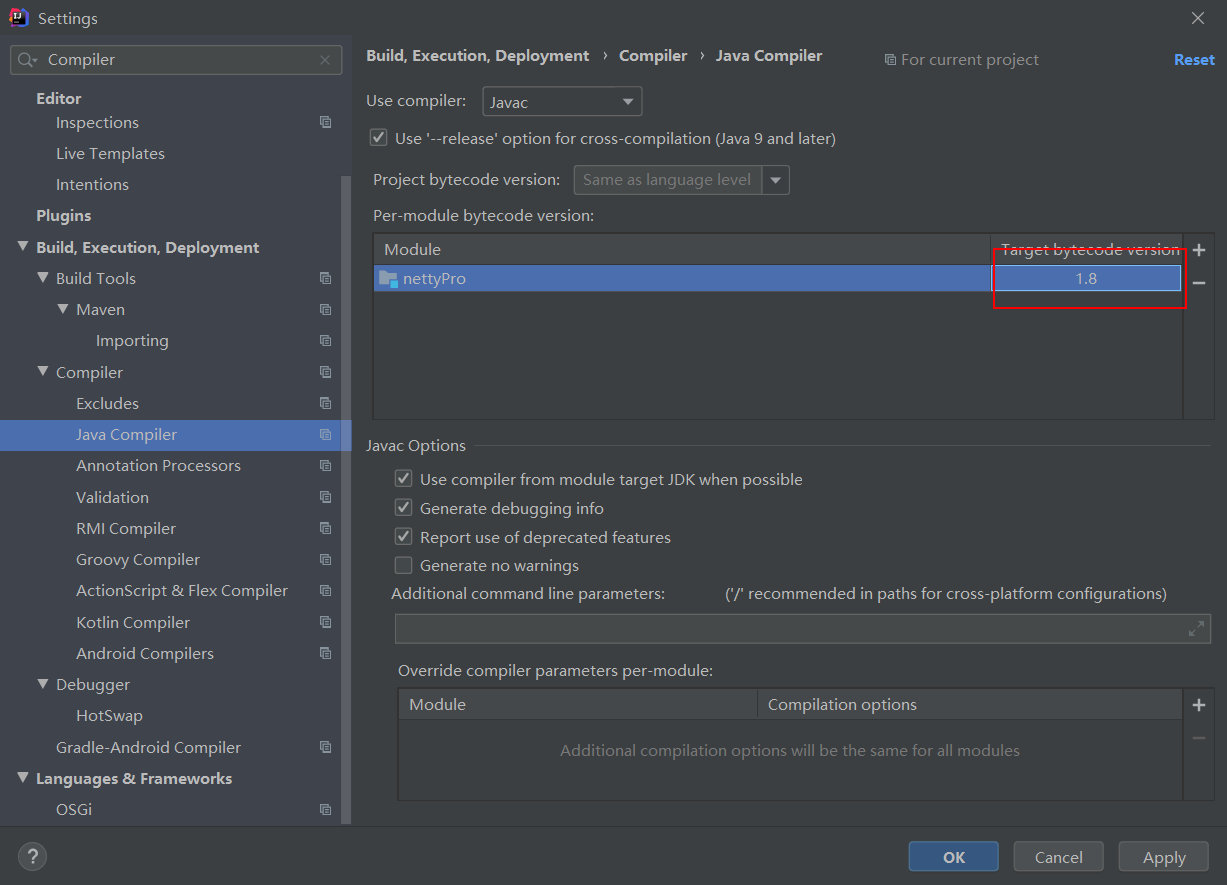Screen dimensions: 1227x885
Task: Add a per-module bytecode version entry
Action: click(x=1199, y=250)
